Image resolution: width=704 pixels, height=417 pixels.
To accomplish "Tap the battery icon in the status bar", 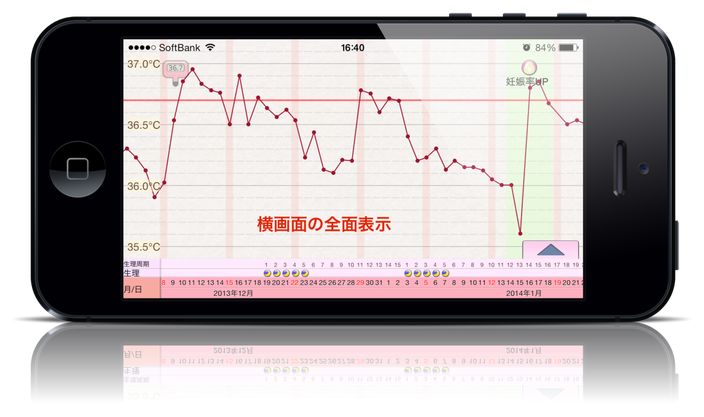I will 568,48.
